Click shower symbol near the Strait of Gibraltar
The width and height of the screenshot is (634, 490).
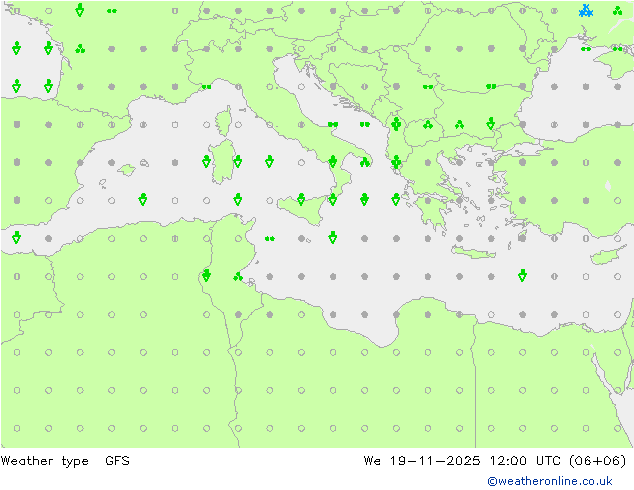tap(17, 237)
